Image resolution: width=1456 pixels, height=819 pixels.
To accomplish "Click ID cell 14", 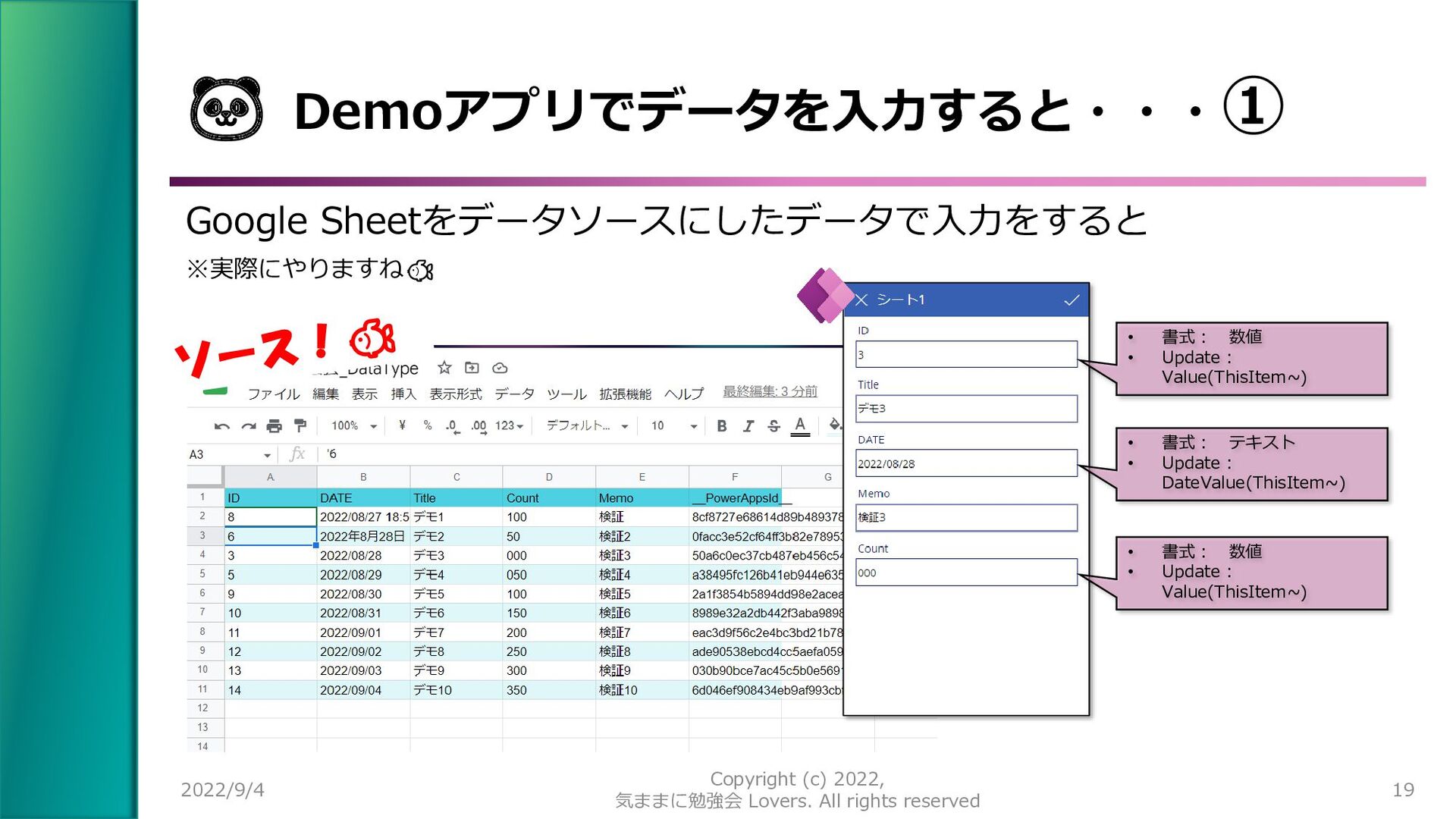I will pos(270,690).
